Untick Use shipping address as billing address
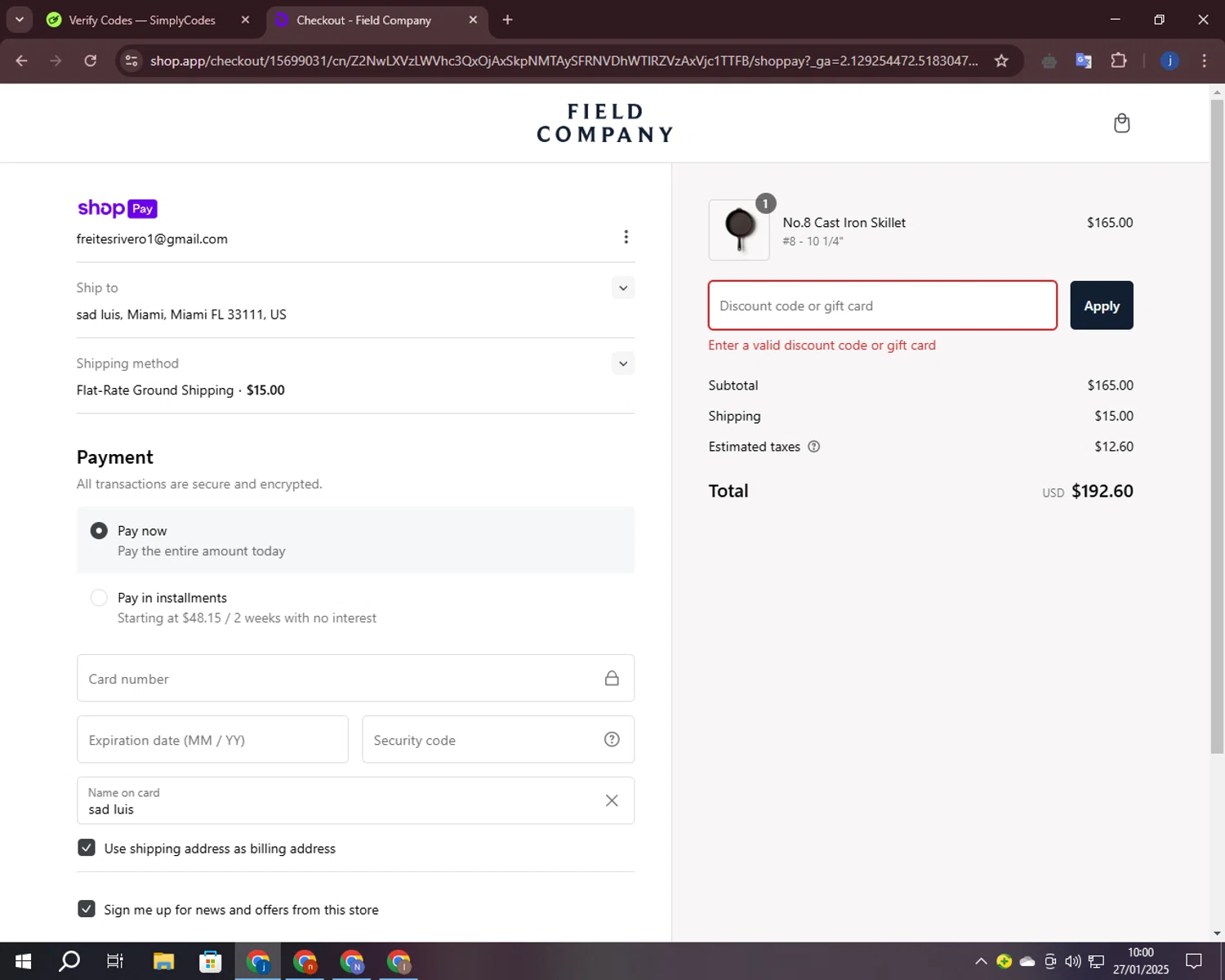 pos(87,848)
